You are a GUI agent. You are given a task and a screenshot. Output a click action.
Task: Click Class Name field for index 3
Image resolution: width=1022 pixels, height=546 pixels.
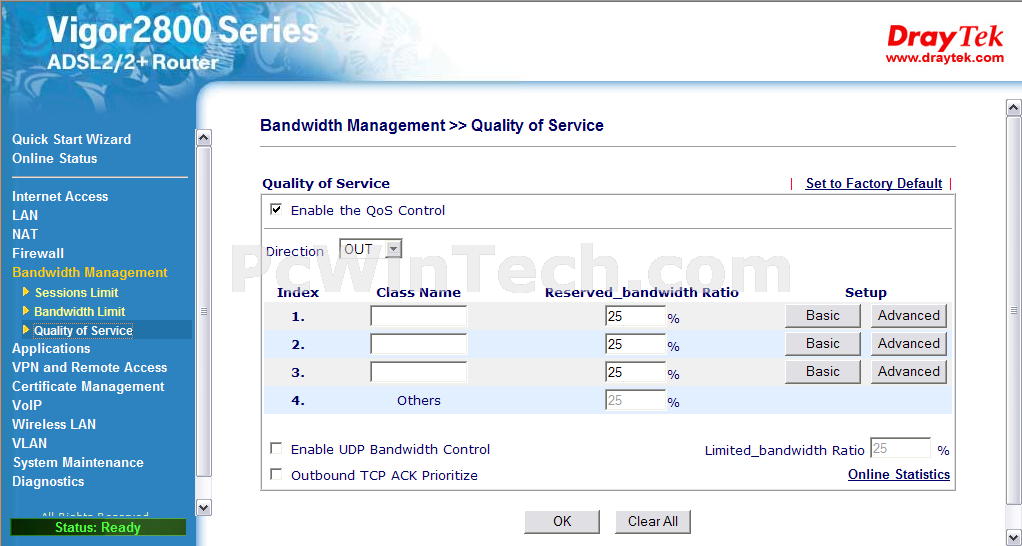click(x=418, y=372)
